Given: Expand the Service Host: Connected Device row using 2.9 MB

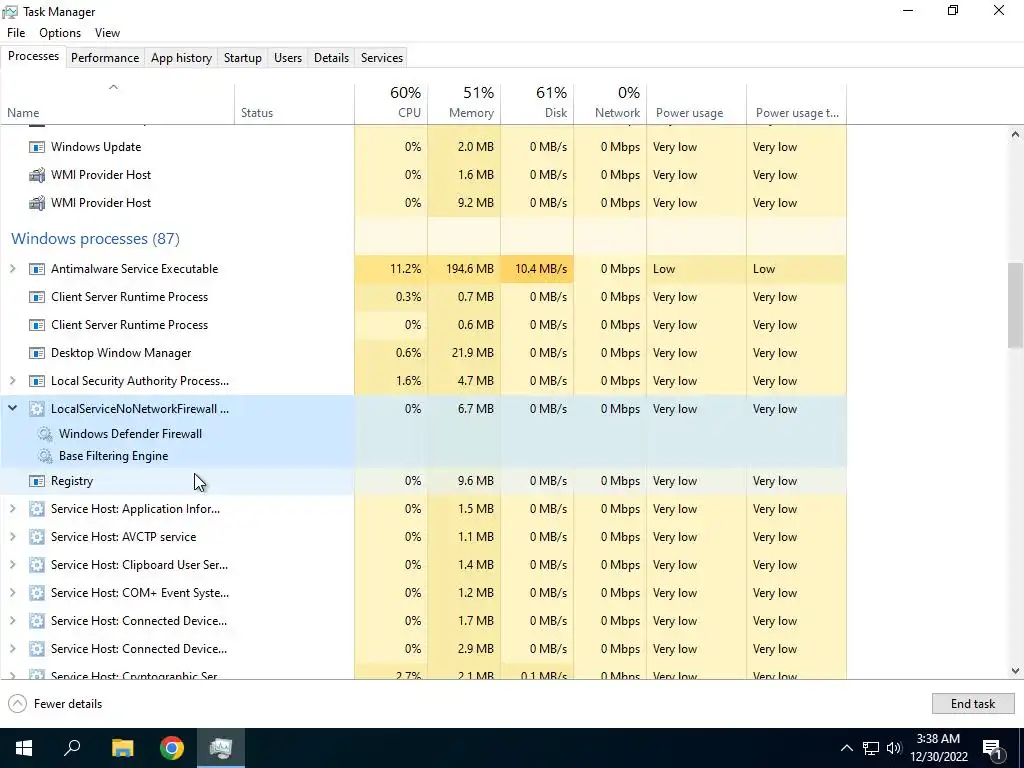Looking at the screenshot, I should click(x=12, y=649).
